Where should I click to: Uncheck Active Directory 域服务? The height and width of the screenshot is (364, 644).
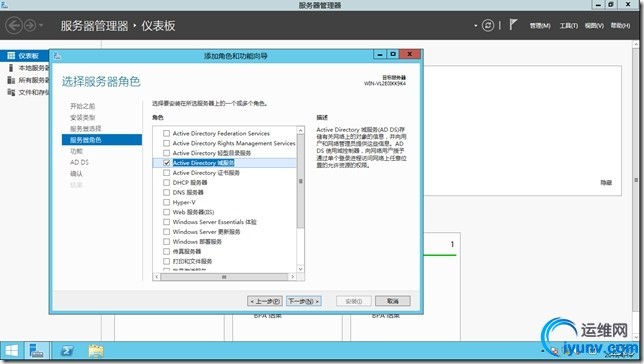pos(166,163)
